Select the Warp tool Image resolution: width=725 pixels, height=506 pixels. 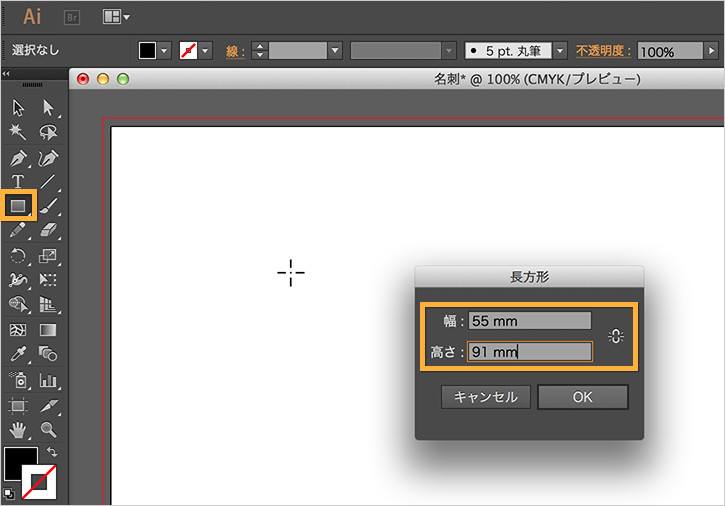(x=18, y=280)
